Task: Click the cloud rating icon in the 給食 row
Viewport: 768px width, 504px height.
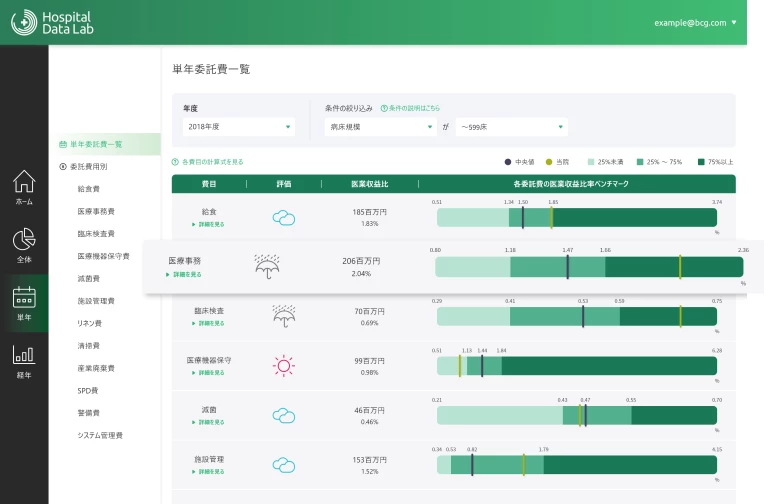Action: [x=284, y=217]
